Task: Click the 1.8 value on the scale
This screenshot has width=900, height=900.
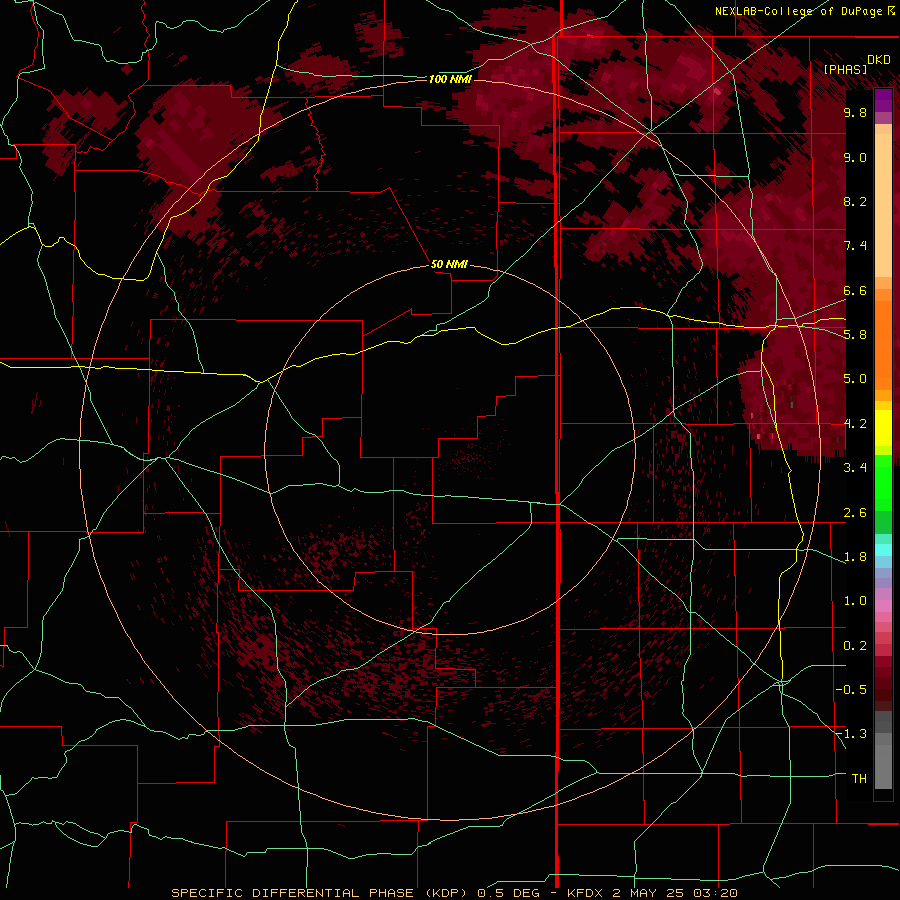Action: click(855, 557)
